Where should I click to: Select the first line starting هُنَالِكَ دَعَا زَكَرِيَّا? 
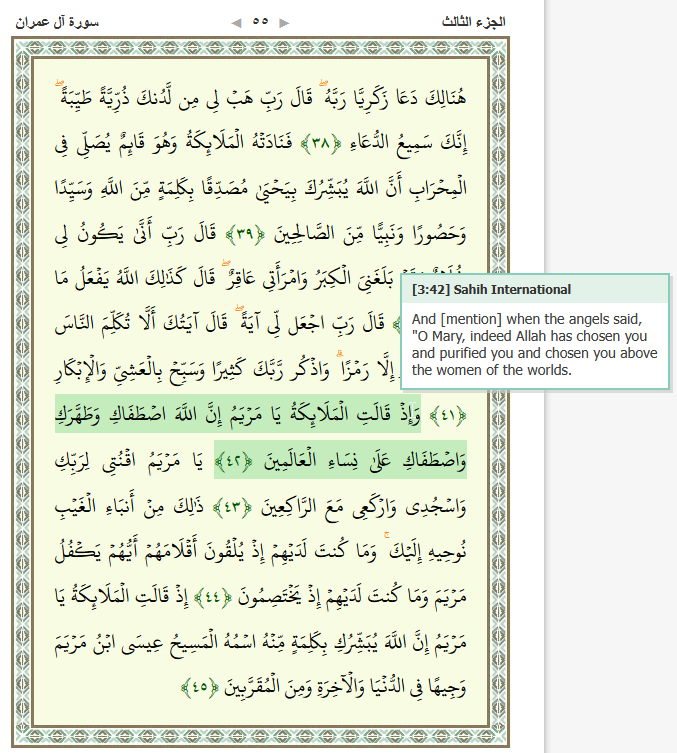point(261,97)
